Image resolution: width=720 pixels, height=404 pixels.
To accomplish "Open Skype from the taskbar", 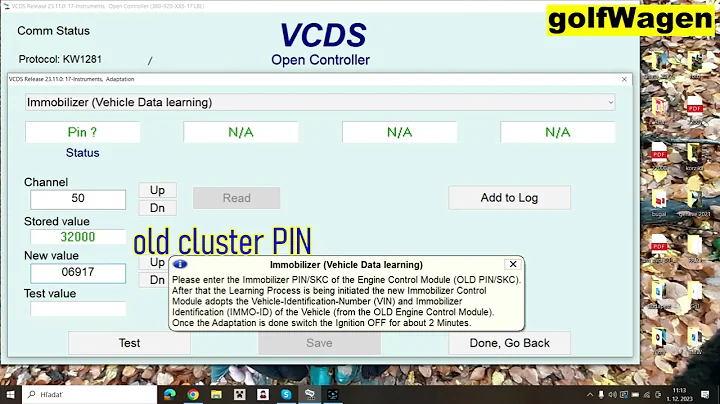I will tap(286, 394).
